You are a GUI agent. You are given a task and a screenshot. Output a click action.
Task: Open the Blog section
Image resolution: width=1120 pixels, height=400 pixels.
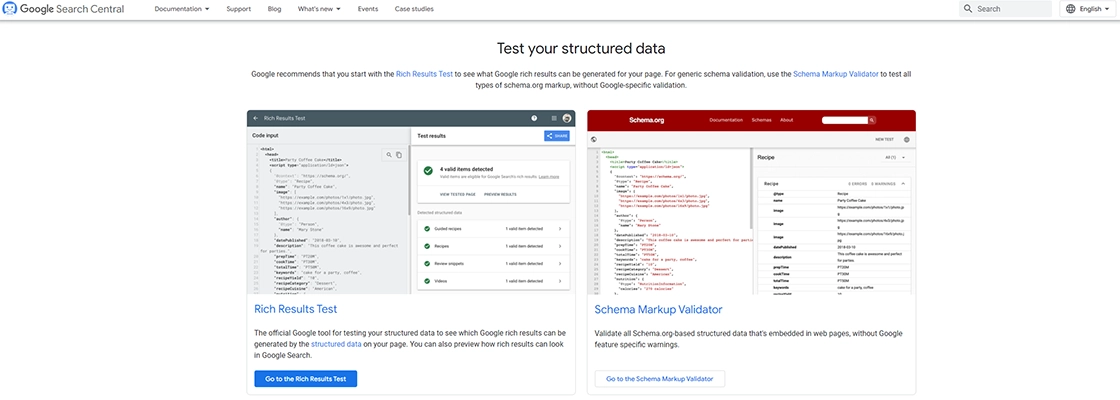pos(274,9)
